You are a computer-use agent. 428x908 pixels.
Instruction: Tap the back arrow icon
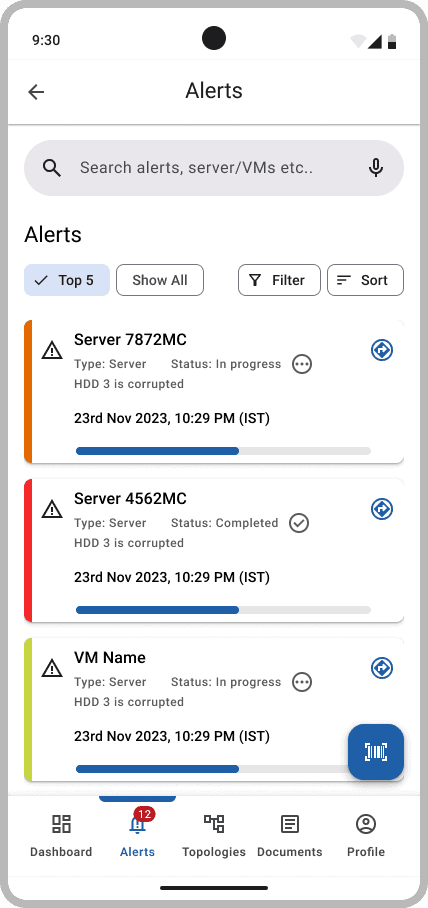[x=36, y=91]
